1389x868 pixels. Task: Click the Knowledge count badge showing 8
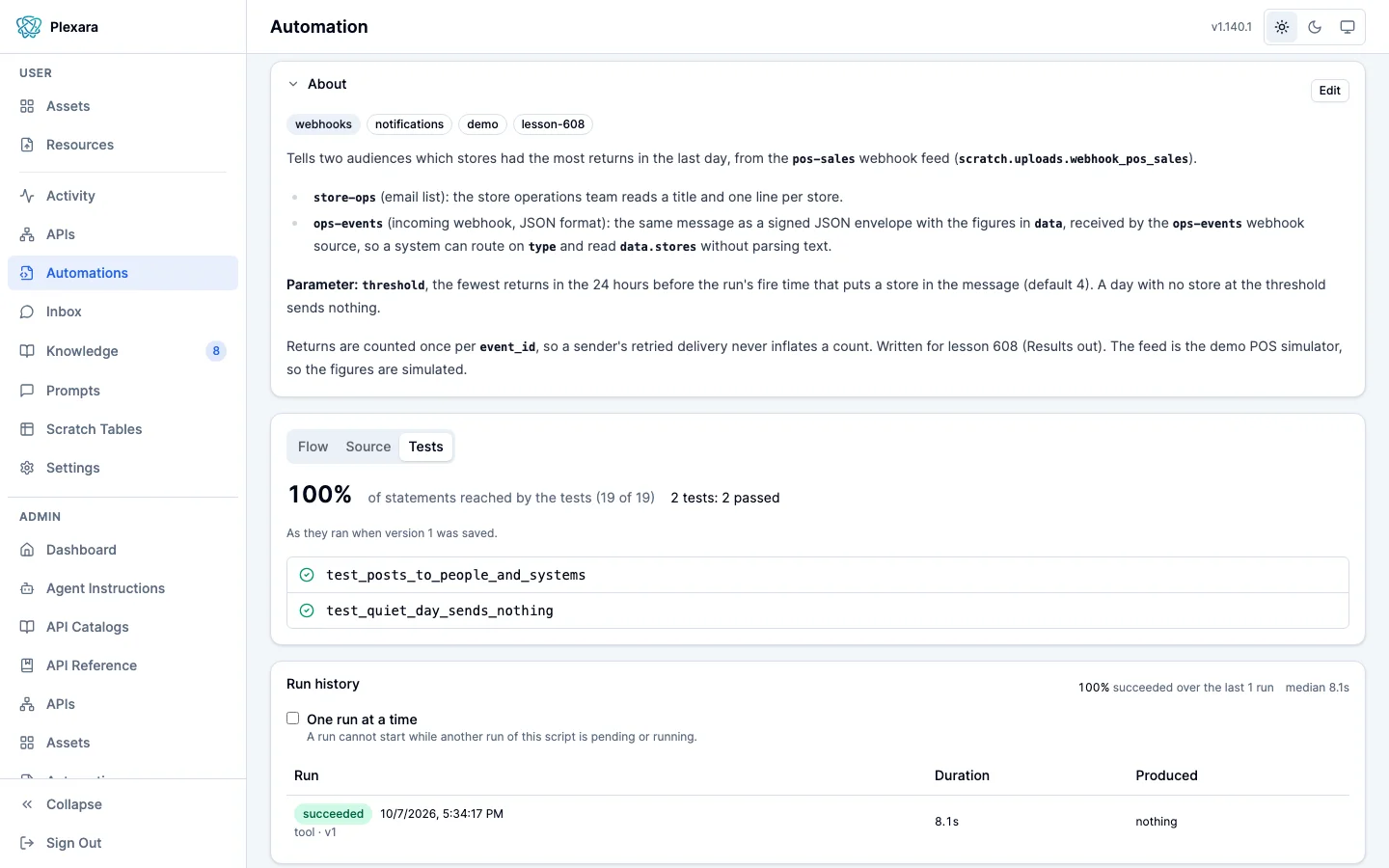216,351
